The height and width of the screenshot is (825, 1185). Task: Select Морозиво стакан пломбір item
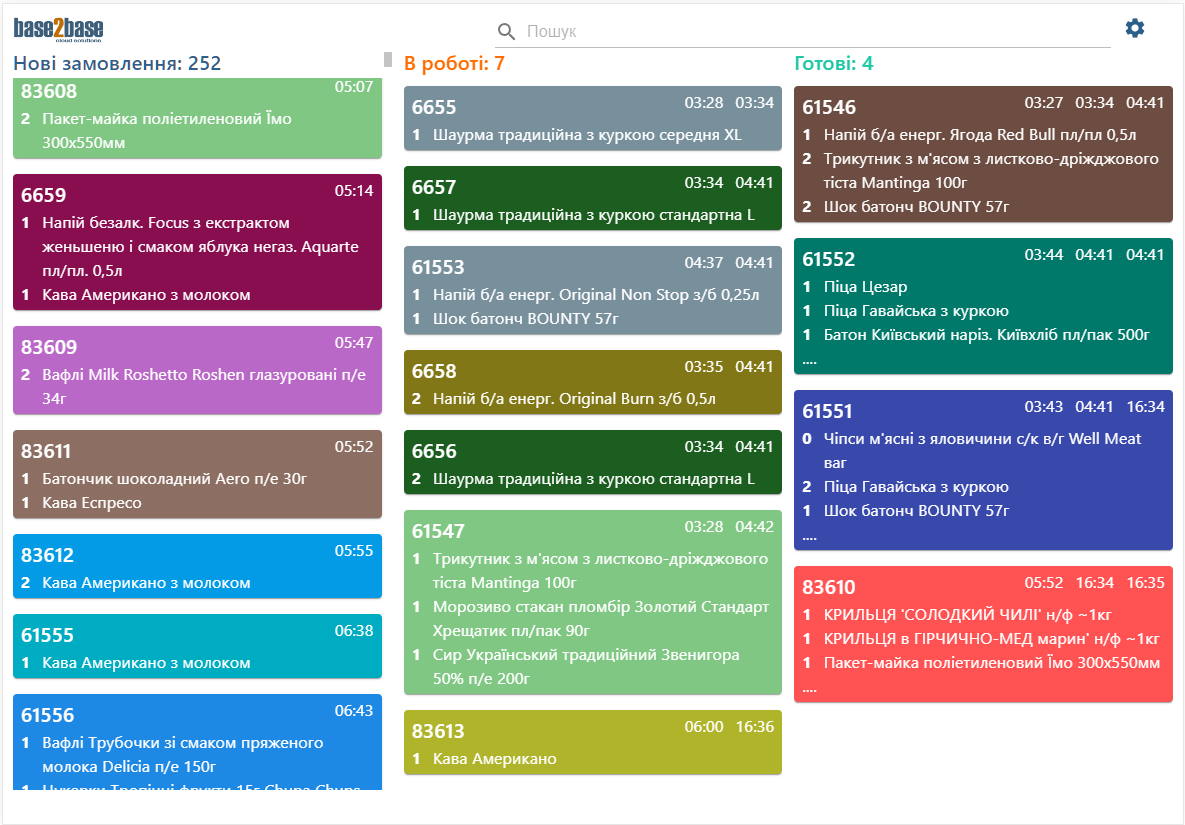pos(601,619)
